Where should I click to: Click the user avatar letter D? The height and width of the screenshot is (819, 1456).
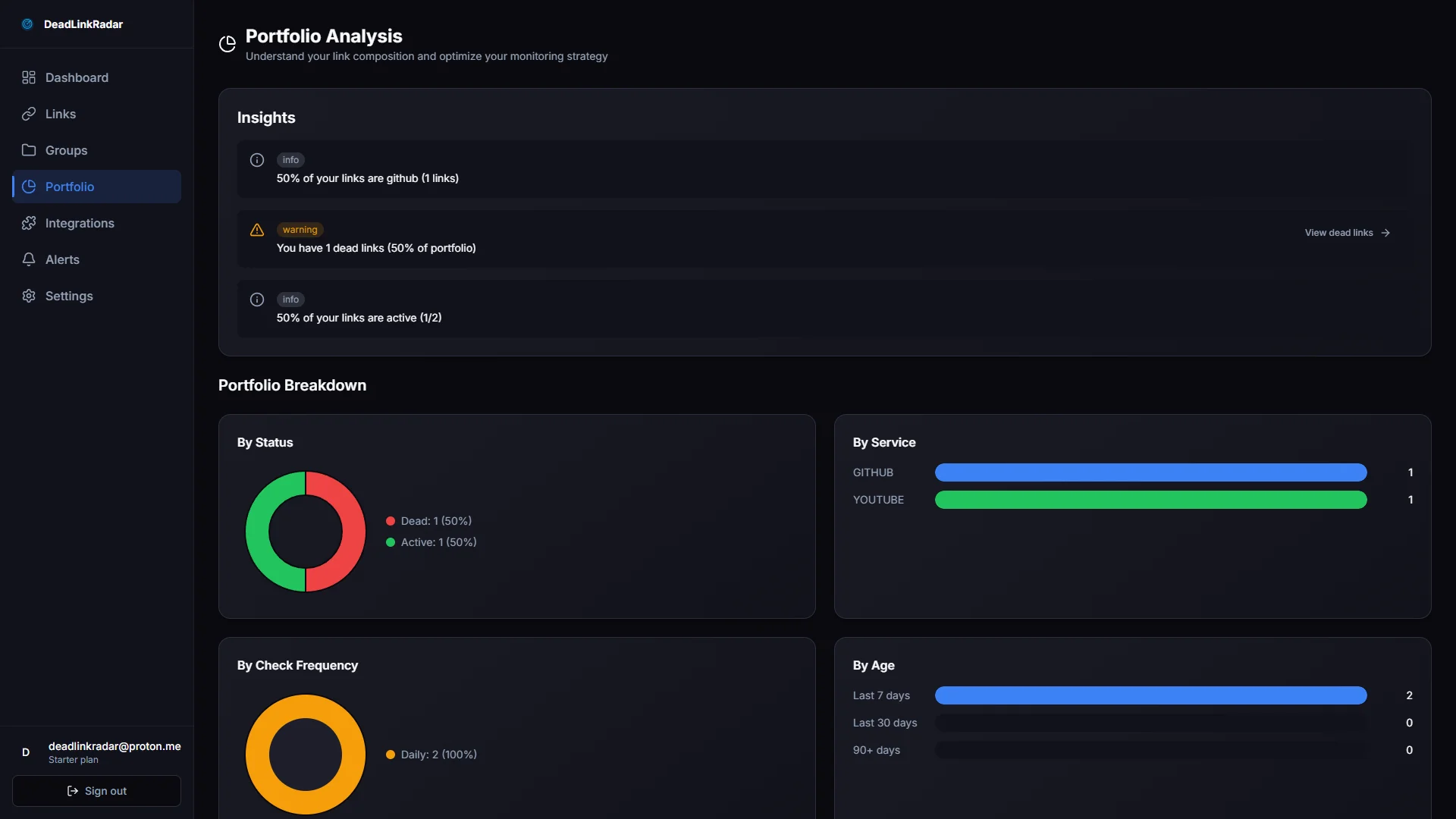tap(26, 752)
